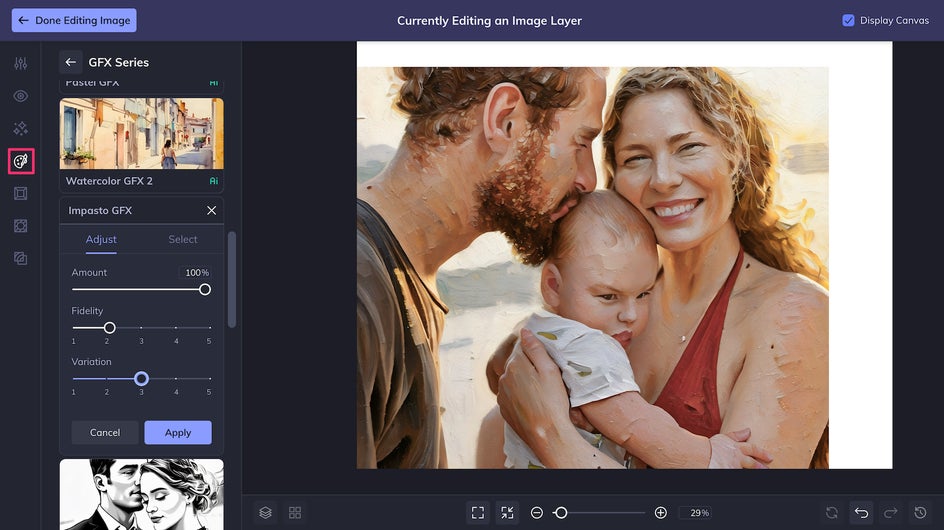The image size is (944, 530).
Task: Close the Impasto GFX settings
Action: pos(211,210)
